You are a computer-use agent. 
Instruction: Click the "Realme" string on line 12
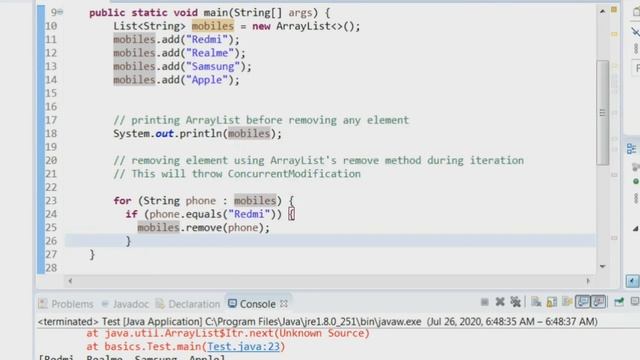(210, 53)
